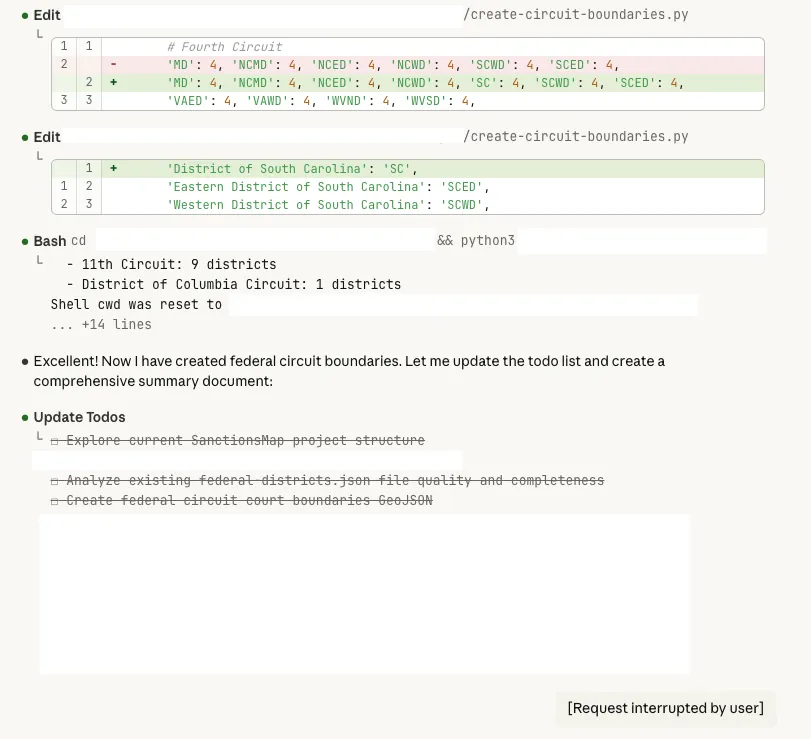The image size is (811, 739).
Task: Click the green dot beside the first Edit
Action: pyautogui.click(x=25, y=16)
